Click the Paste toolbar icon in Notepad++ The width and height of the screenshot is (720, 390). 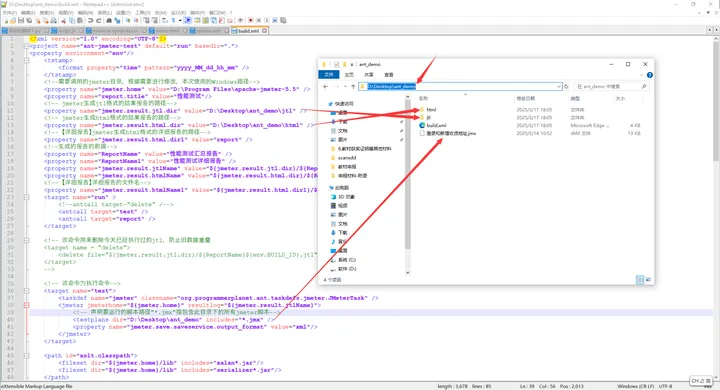pos(79,21)
